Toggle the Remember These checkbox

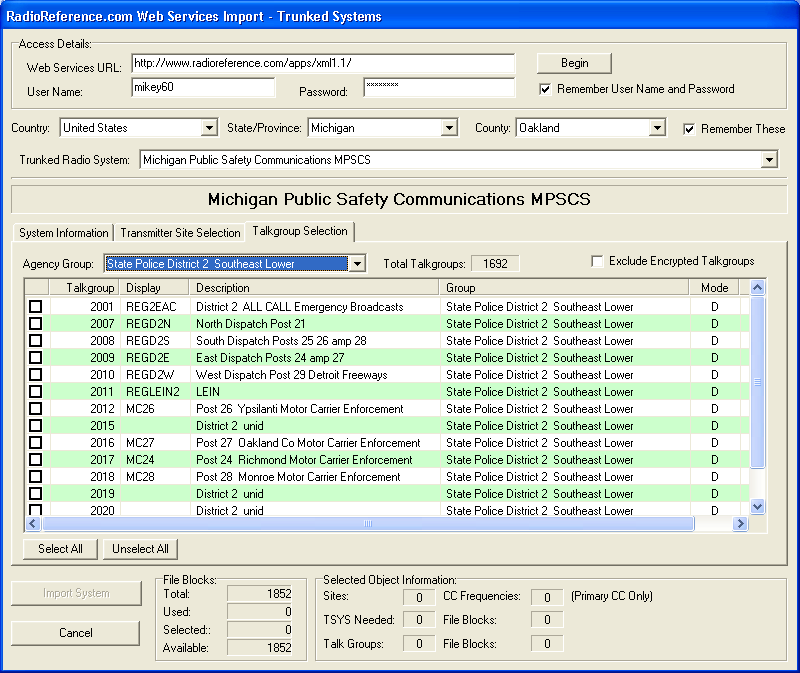[689, 129]
